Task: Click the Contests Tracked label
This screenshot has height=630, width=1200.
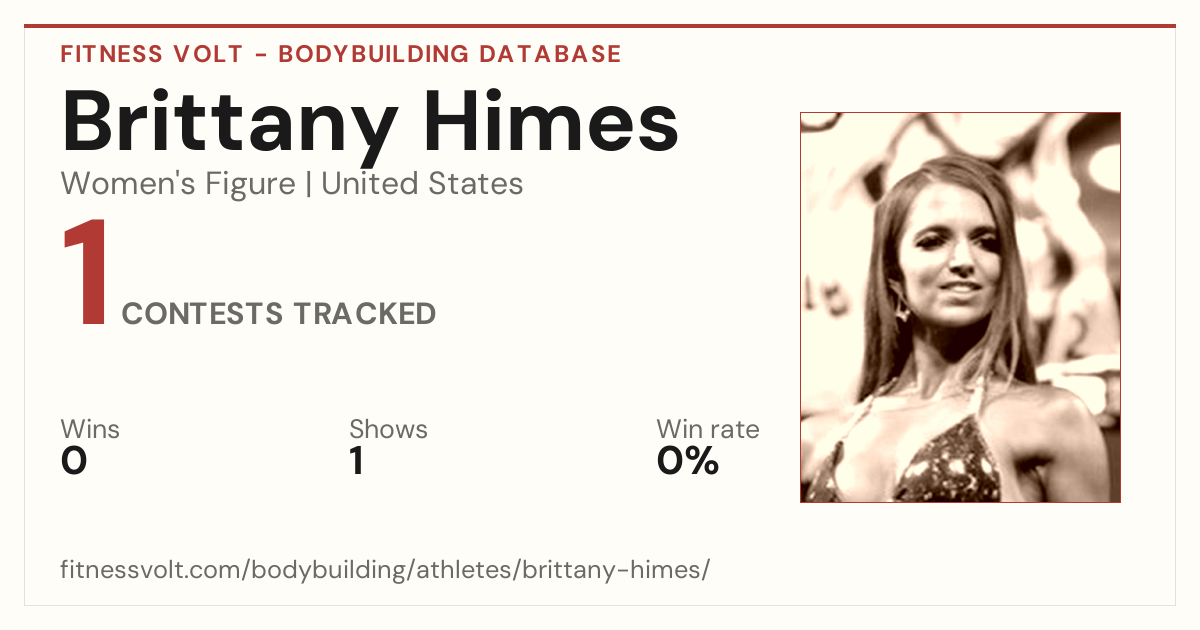Action: pos(278,314)
